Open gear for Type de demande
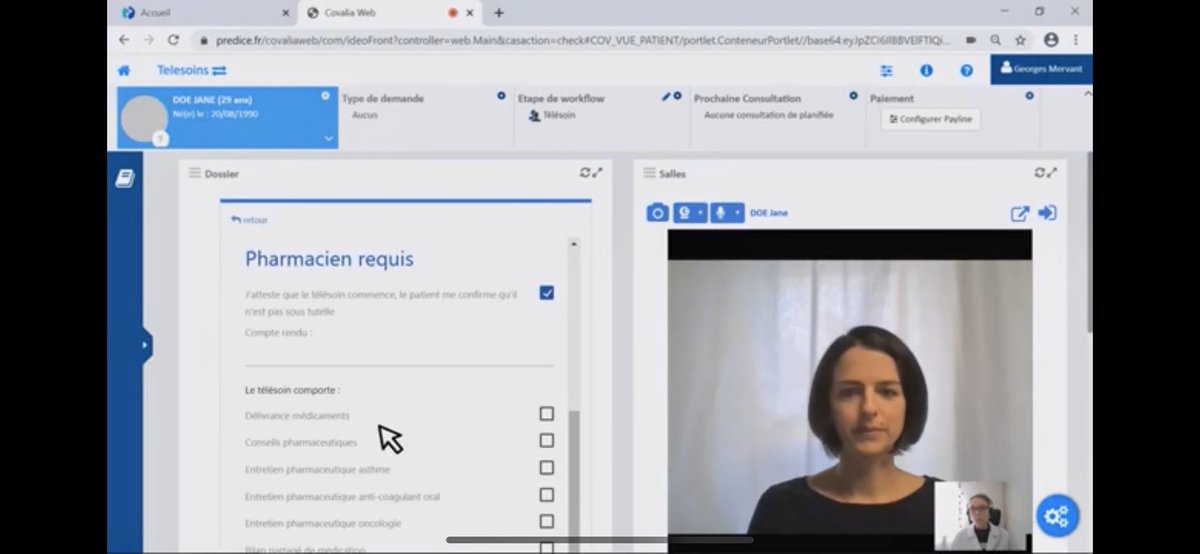This screenshot has height=554, width=1200. click(501, 96)
